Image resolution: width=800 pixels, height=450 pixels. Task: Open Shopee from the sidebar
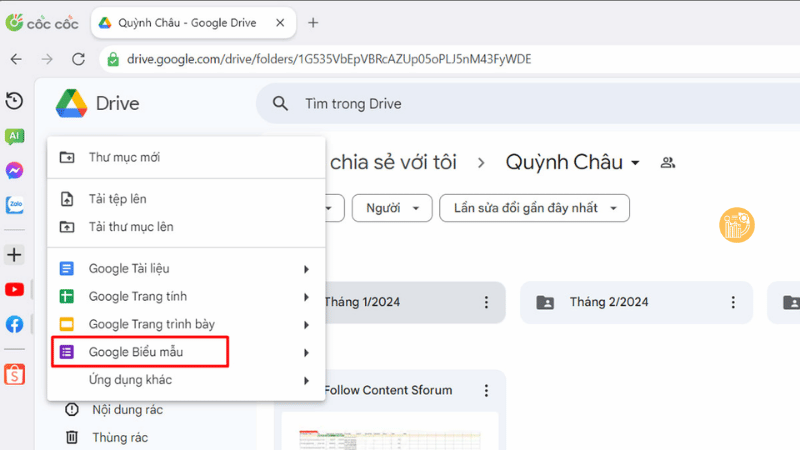tap(14, 374)
